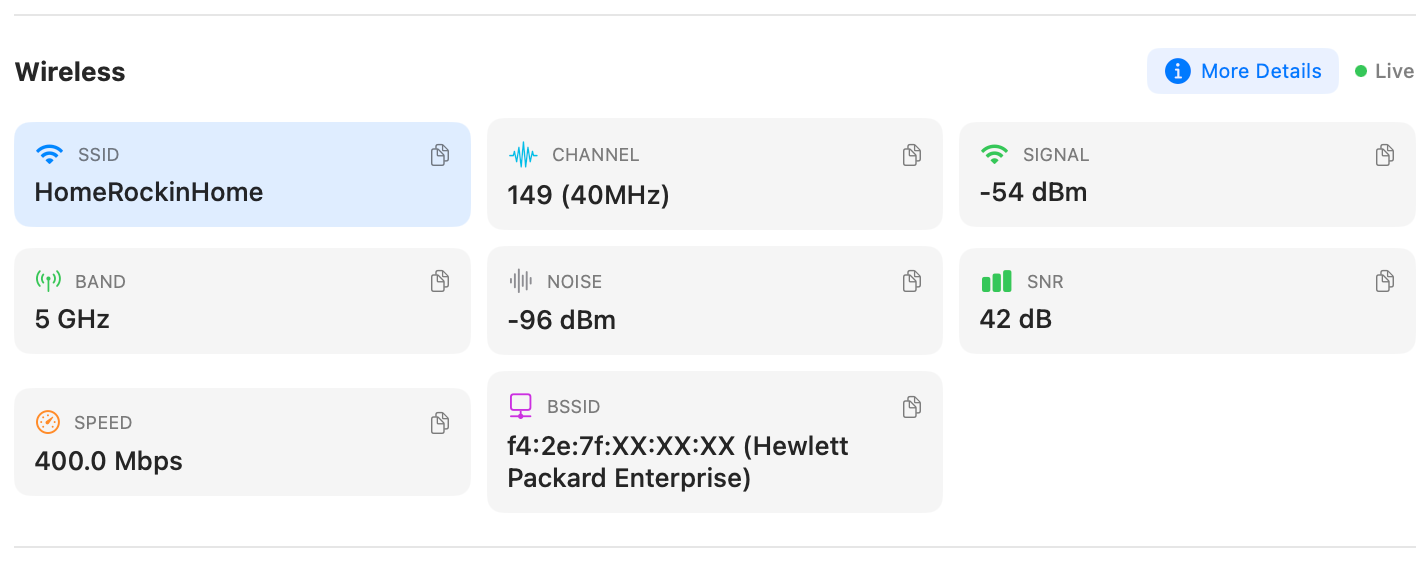Image resolution: width=1428 pixels, height=568 pixels.
Task: Click the blue info icon
Action: [1178, 71]
